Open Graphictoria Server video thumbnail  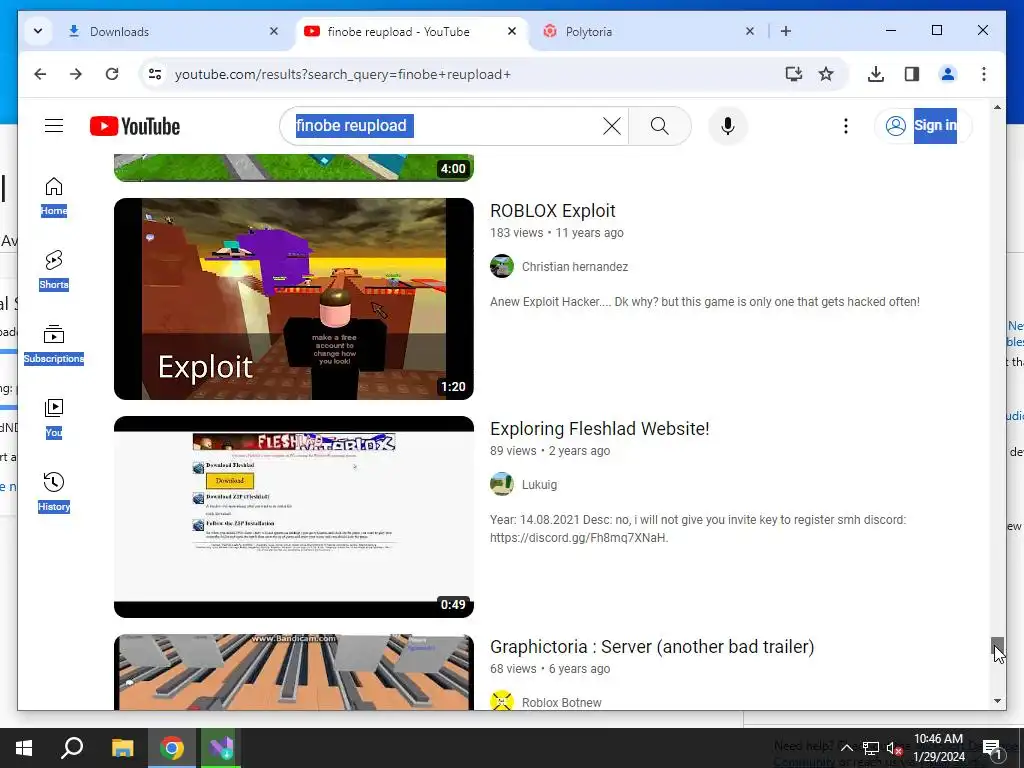[294, 672]
